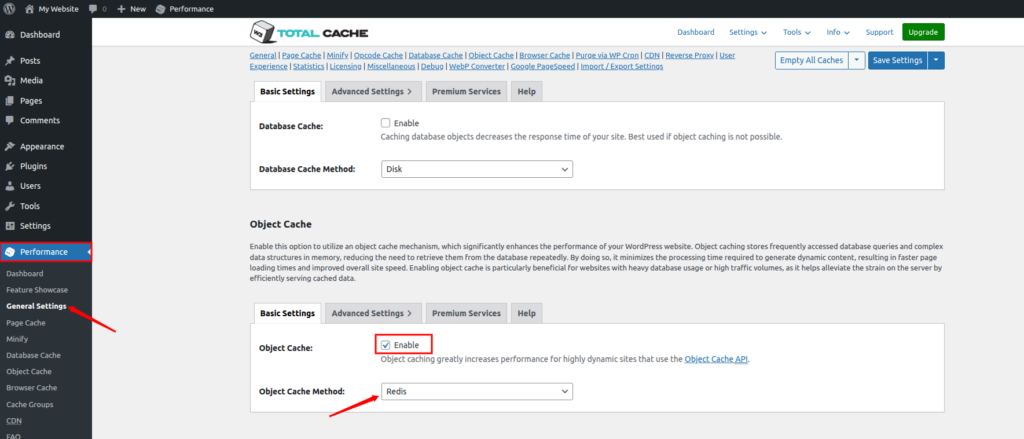The height and width of the screenshot is (439, 1024).
Task: Click the W3 Total Cache logo
Action: click(310, 32)
